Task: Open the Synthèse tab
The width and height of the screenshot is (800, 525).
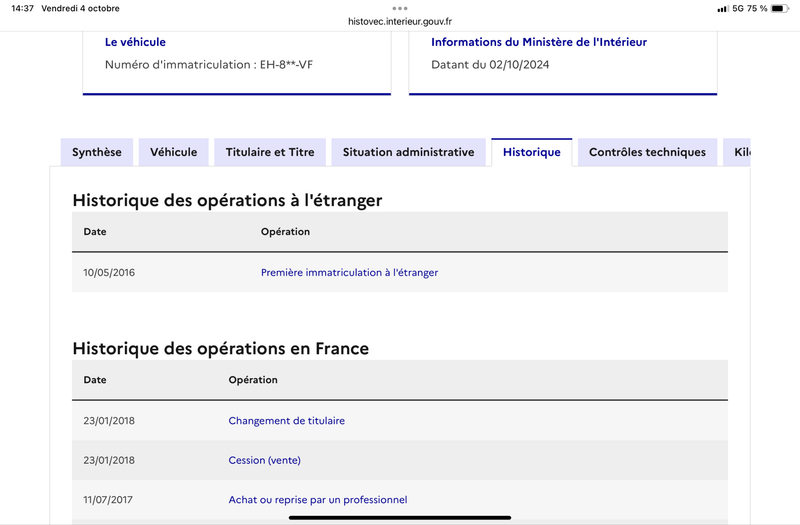Action: tap(96, 152)
